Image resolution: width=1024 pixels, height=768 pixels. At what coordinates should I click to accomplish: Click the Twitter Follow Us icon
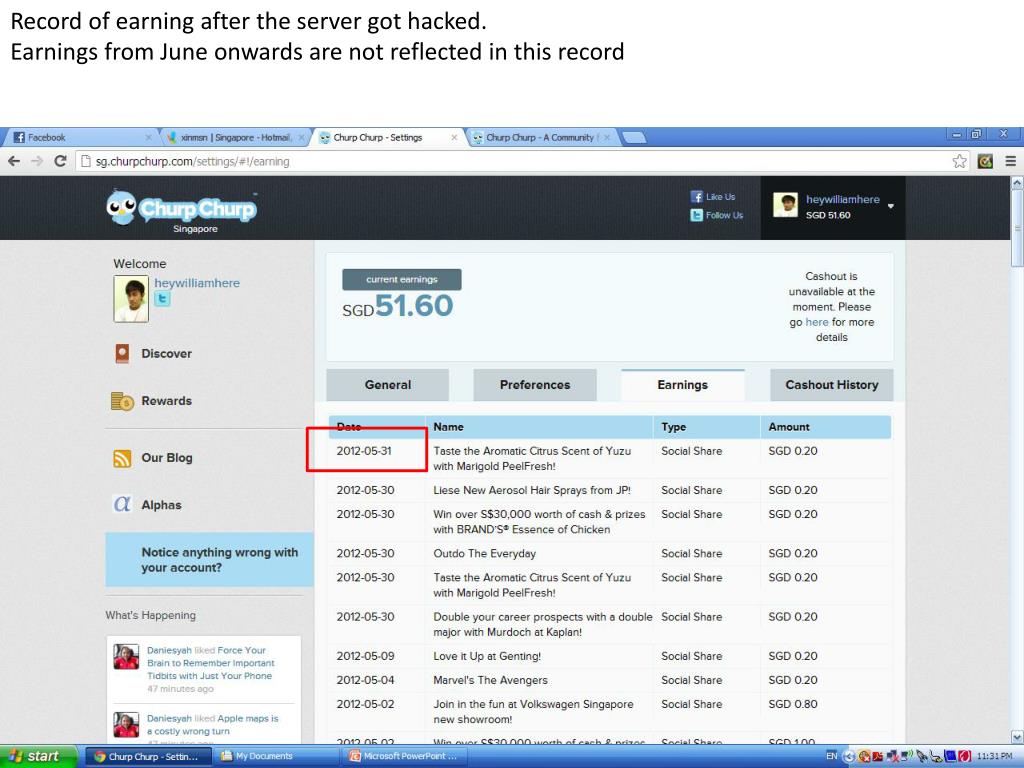click(x=696, y=215)
